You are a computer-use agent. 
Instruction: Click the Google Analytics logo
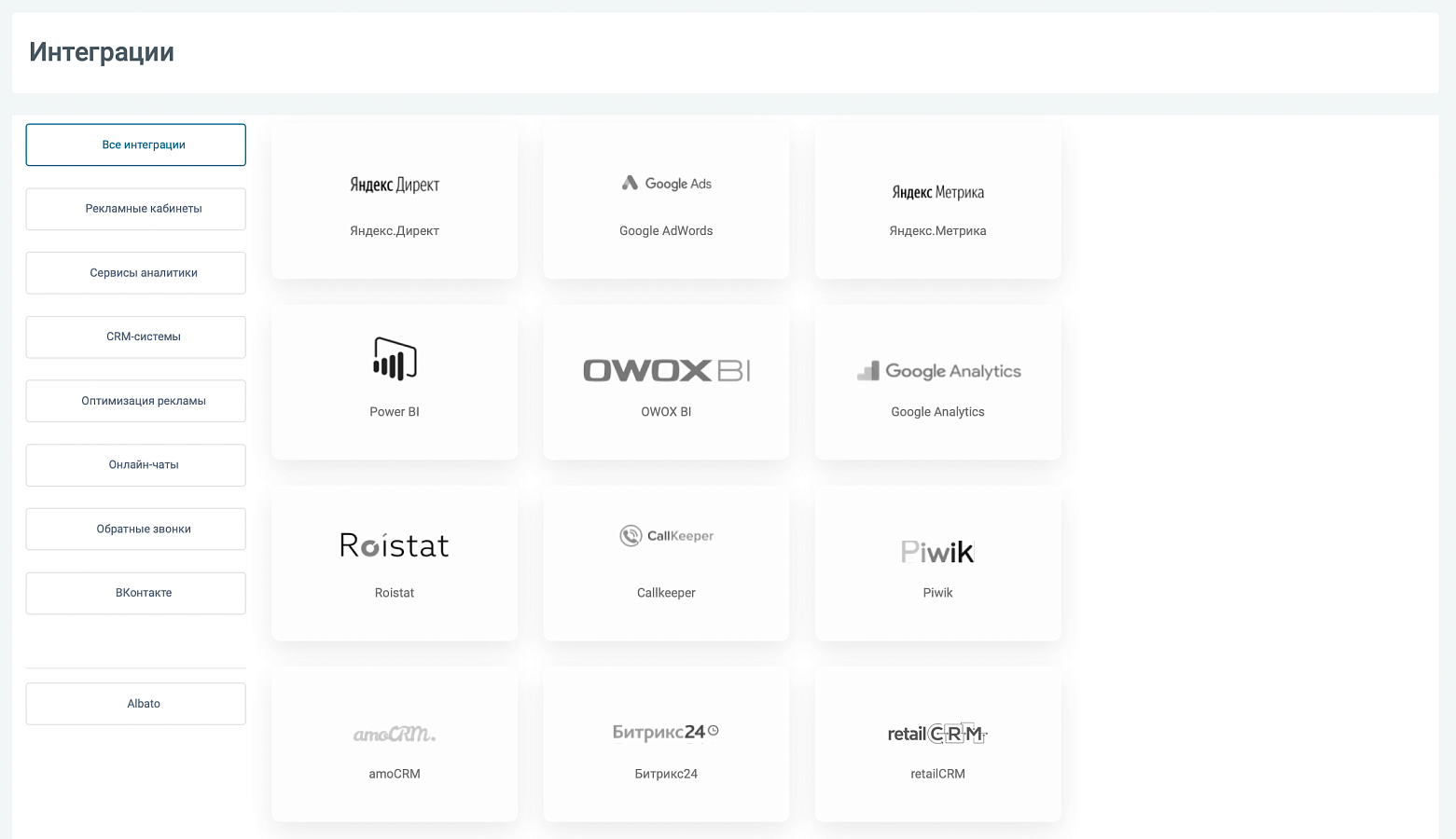coord(938,371)
